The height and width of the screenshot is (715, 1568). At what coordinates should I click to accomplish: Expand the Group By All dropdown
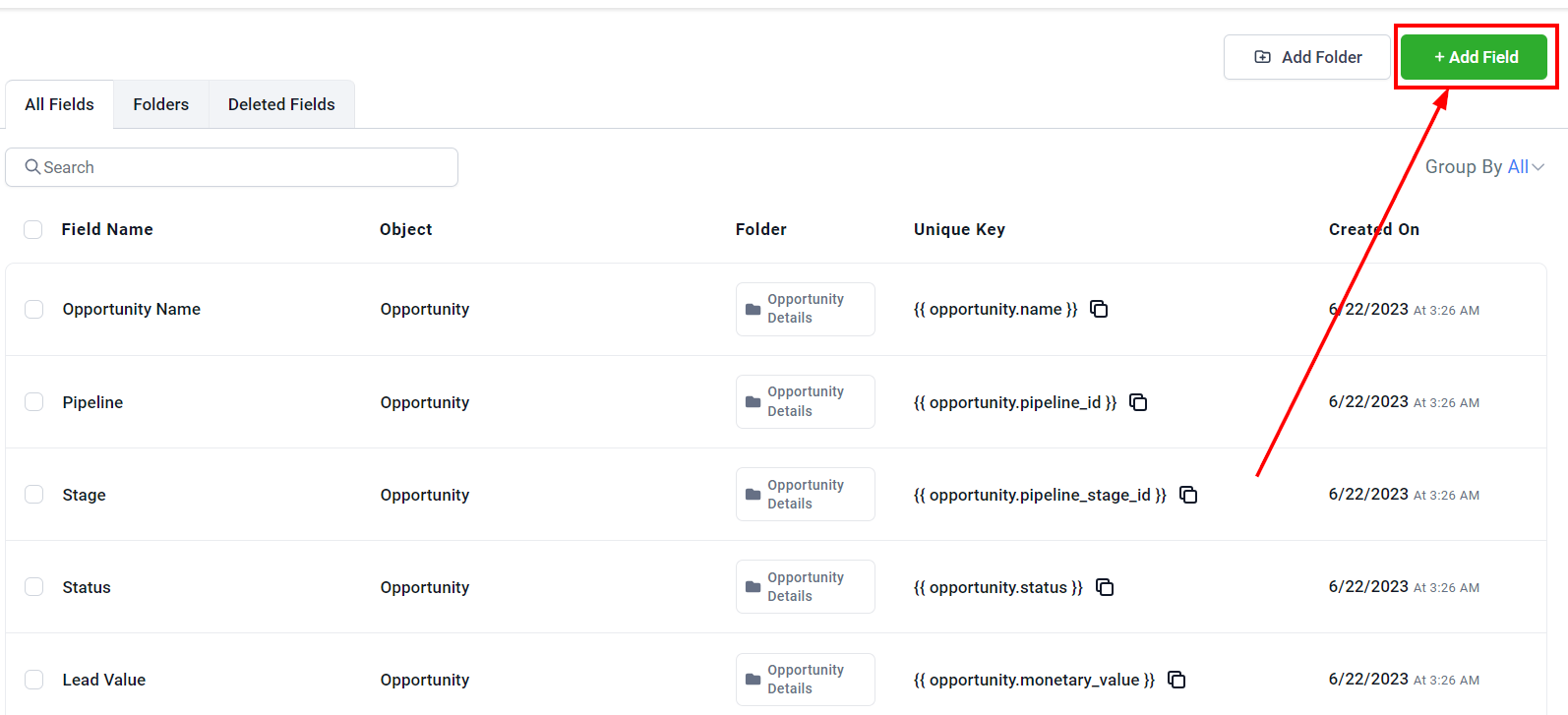pos(1484,167)
